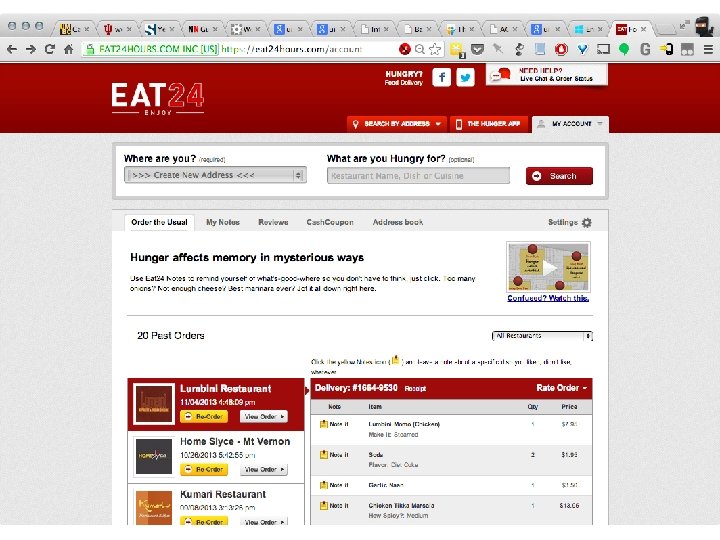The height and width of the screenshot is (540, 720).
Task: Reload the page with the refresh icon
Action: pyautogui.click(x=50, y=49)
